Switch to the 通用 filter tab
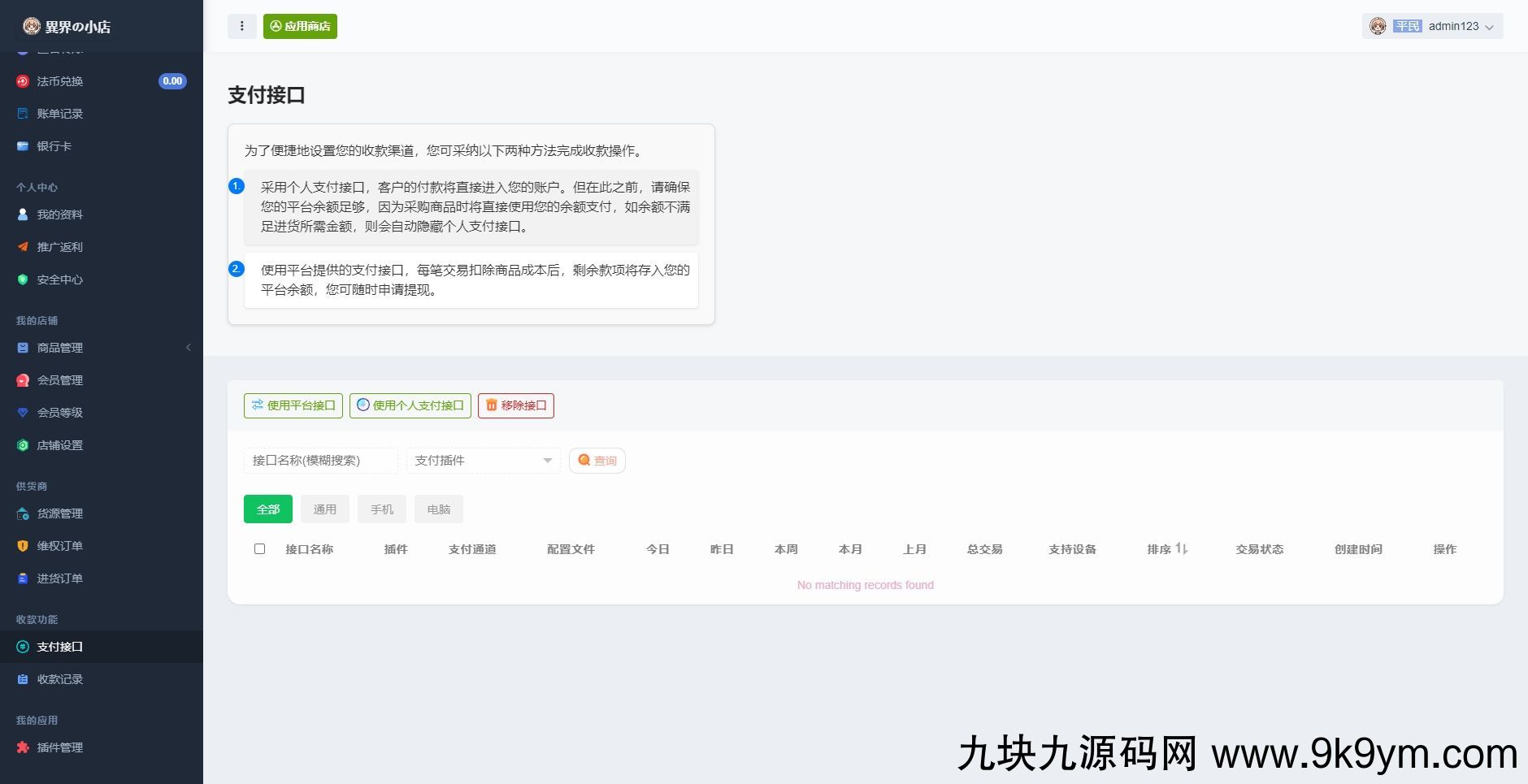Image resolution: width=1528 pixels, height=784 pixels. click(x=324, y=509)
